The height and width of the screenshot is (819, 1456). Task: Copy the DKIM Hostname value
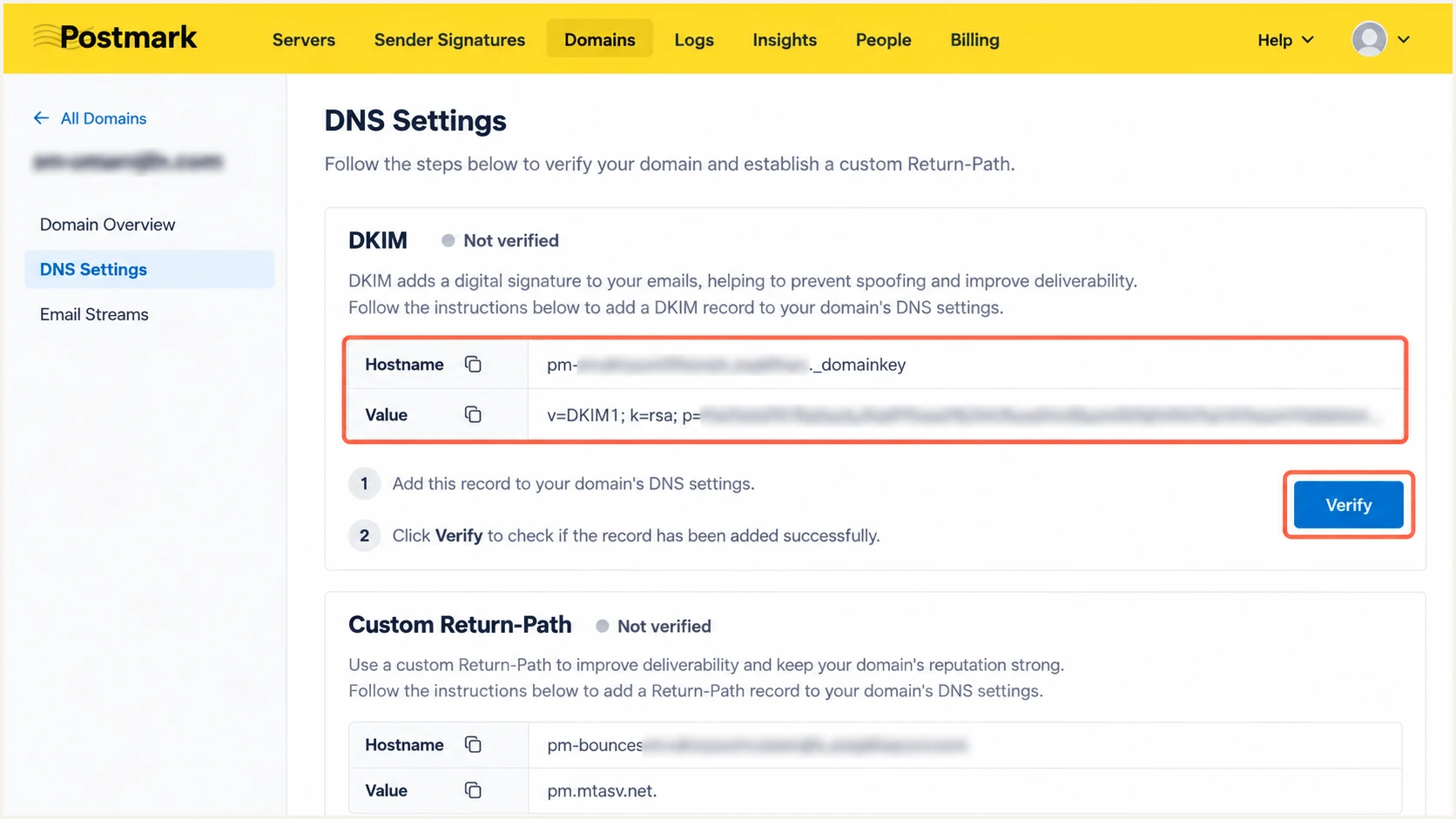(x=473, y=364)
